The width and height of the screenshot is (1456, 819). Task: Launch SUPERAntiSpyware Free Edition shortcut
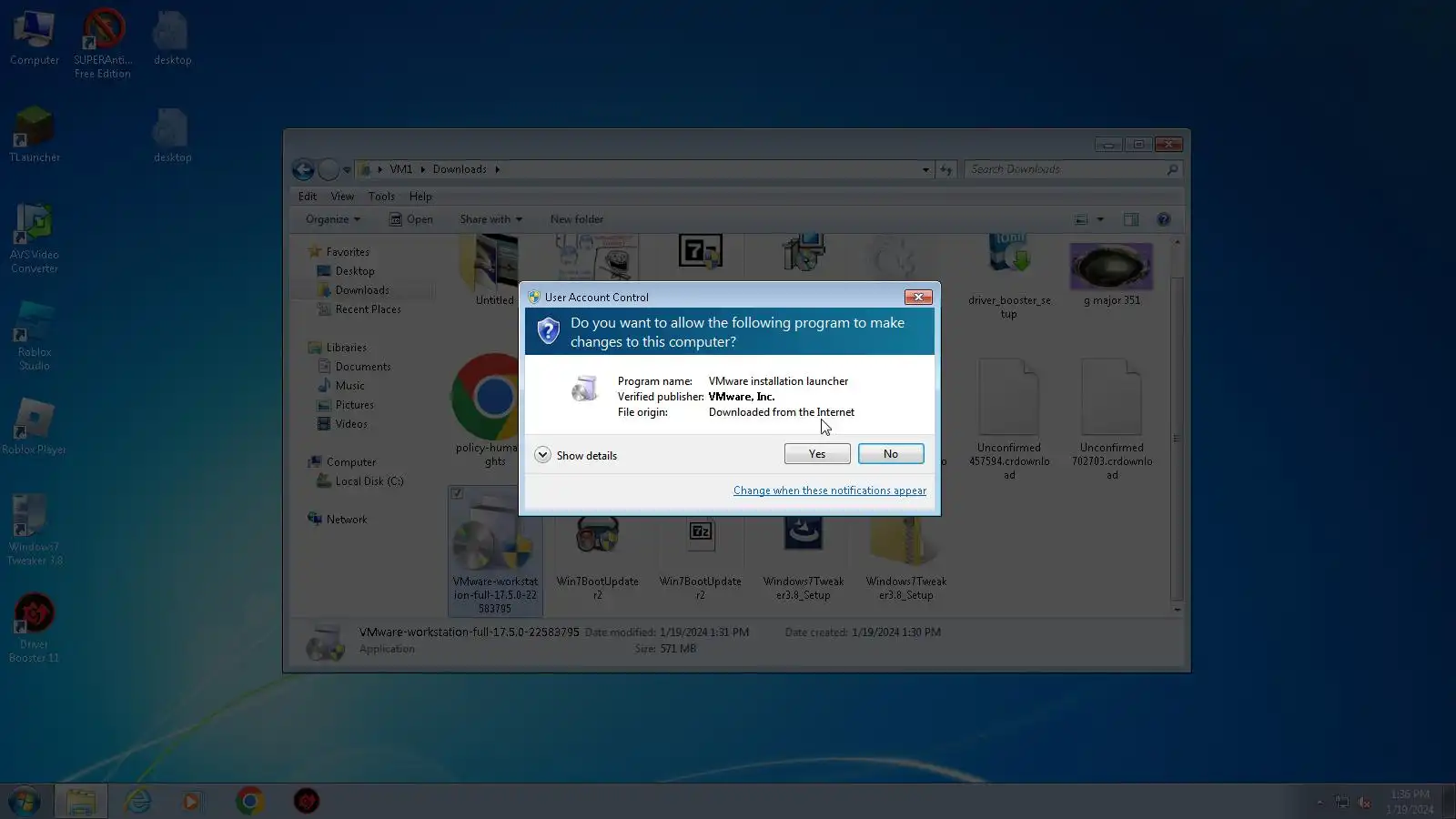pyautogui.click(x=103, y=43)
